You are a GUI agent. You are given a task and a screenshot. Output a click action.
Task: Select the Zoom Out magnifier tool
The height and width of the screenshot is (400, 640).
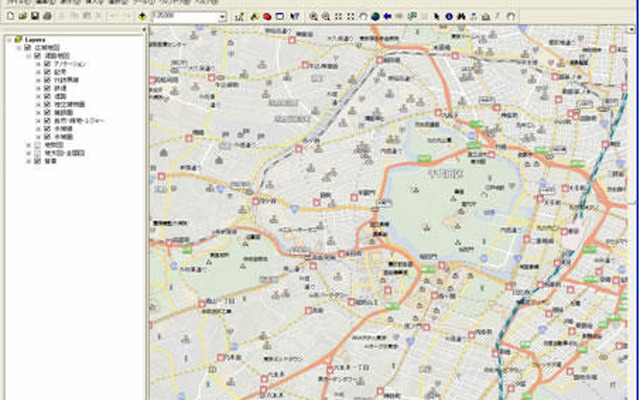(326, 17)
